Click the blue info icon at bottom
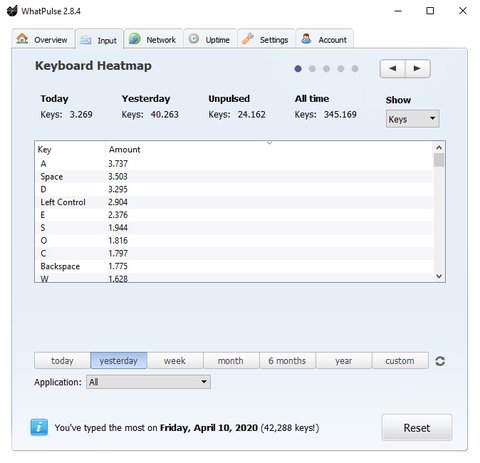 click(x=39, y=427)
